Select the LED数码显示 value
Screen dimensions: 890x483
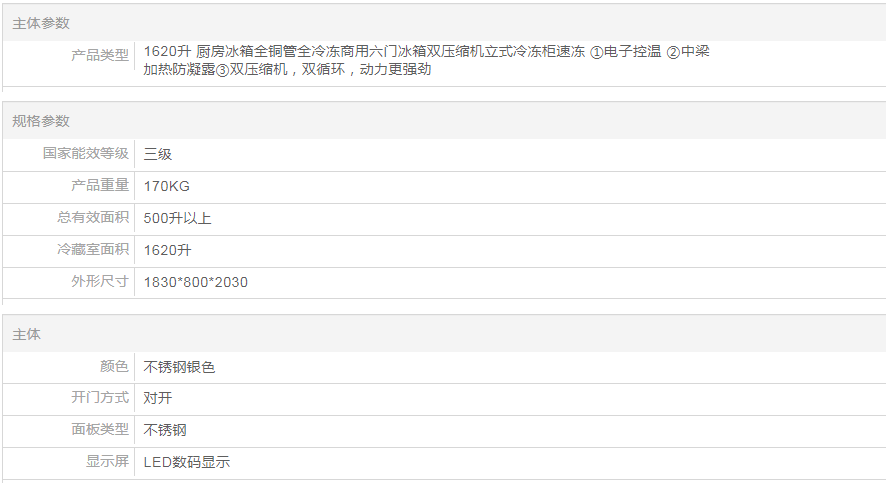click(x=187, y=462)
